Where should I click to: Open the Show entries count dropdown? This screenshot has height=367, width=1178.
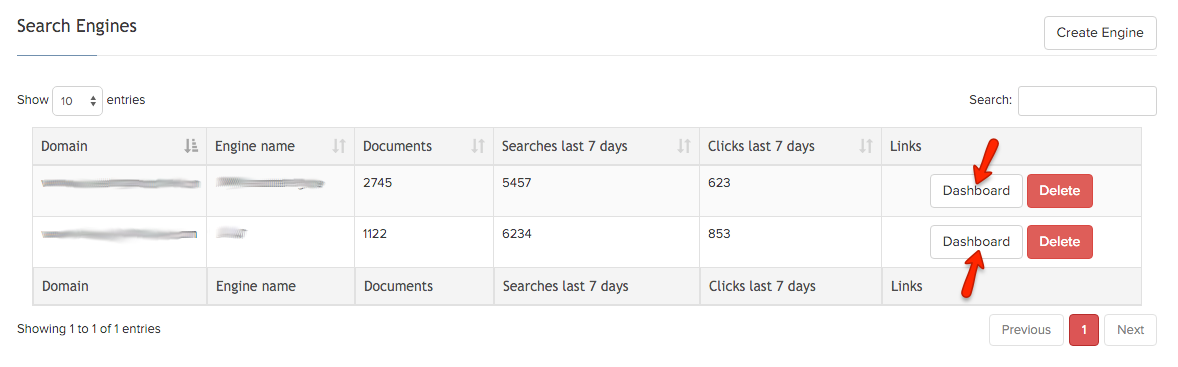77,101
